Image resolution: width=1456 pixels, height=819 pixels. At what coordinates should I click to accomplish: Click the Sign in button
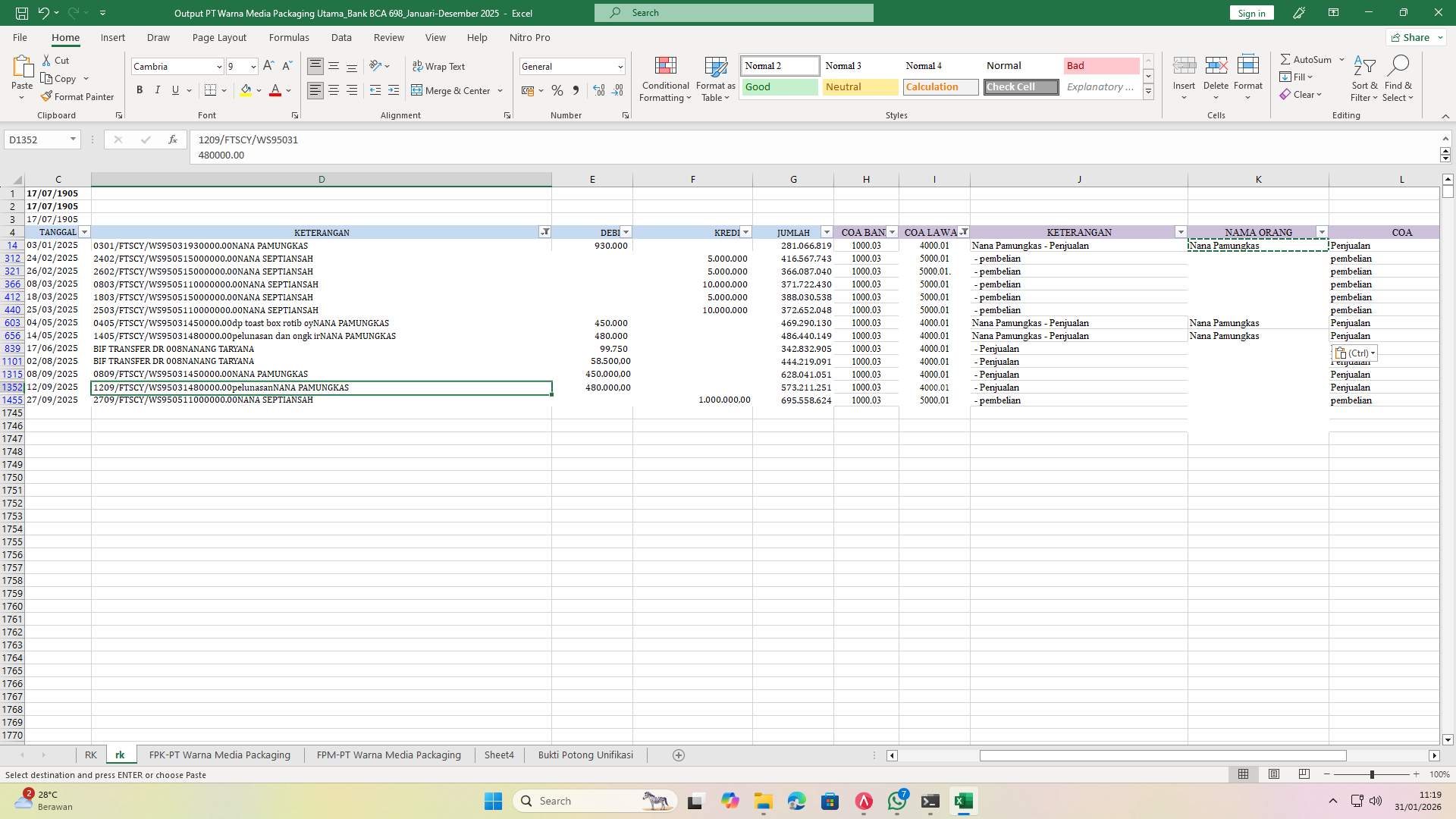pos(1250,13)
